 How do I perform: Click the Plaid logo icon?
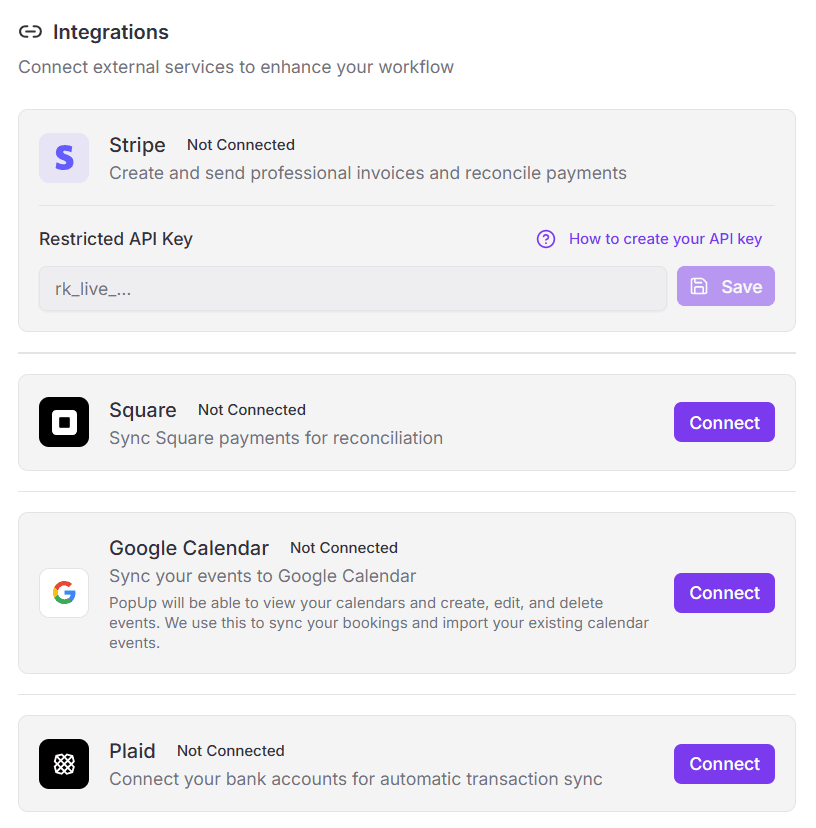tap(63, 763)
